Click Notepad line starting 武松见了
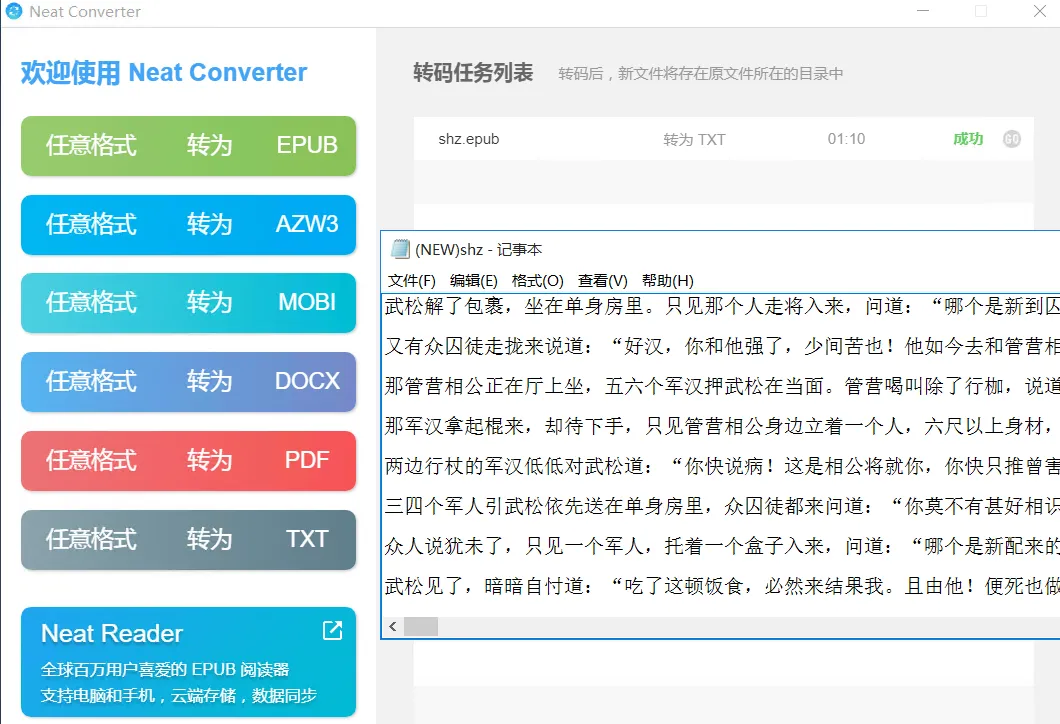 tap(721, 585)
